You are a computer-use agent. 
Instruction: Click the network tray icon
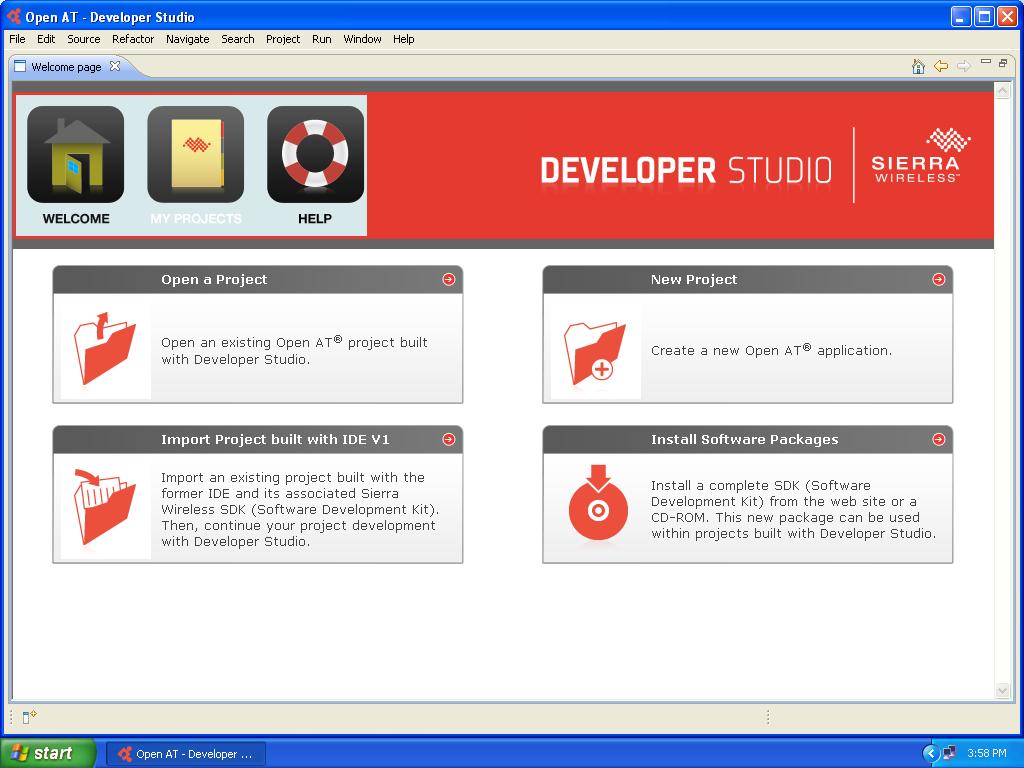pos(950,753)
